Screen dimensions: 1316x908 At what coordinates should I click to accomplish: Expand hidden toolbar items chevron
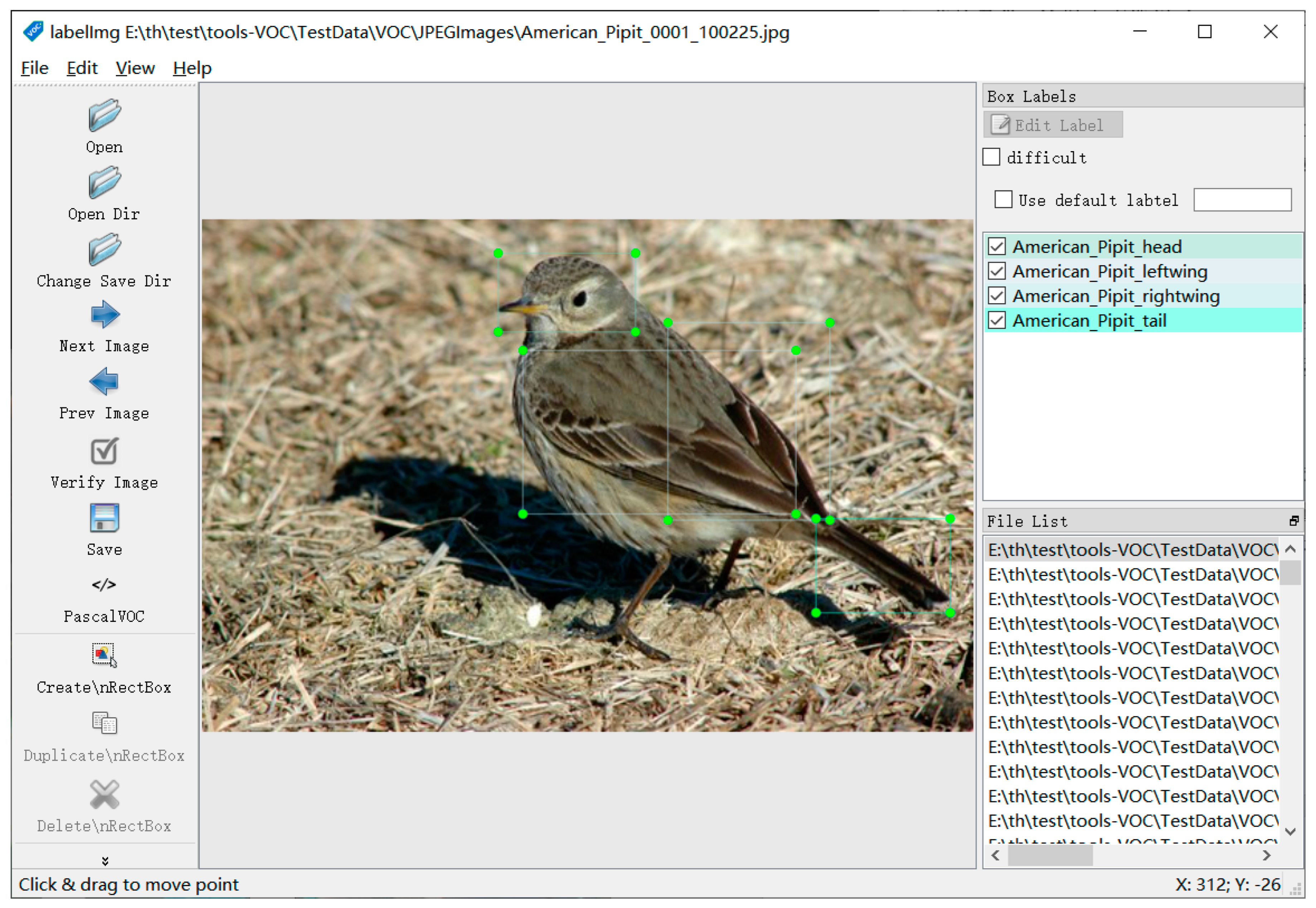[x=105, y=861]
